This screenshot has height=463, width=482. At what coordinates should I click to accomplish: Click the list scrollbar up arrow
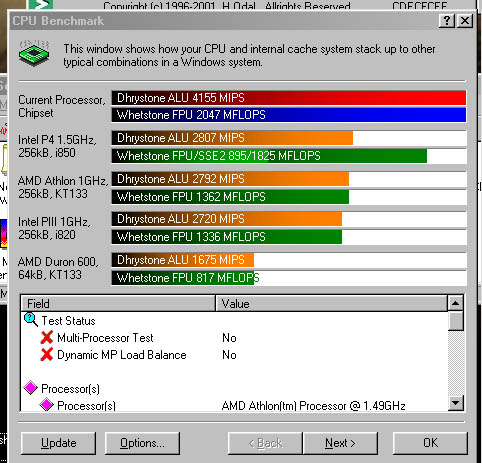(x=455, y=303)
